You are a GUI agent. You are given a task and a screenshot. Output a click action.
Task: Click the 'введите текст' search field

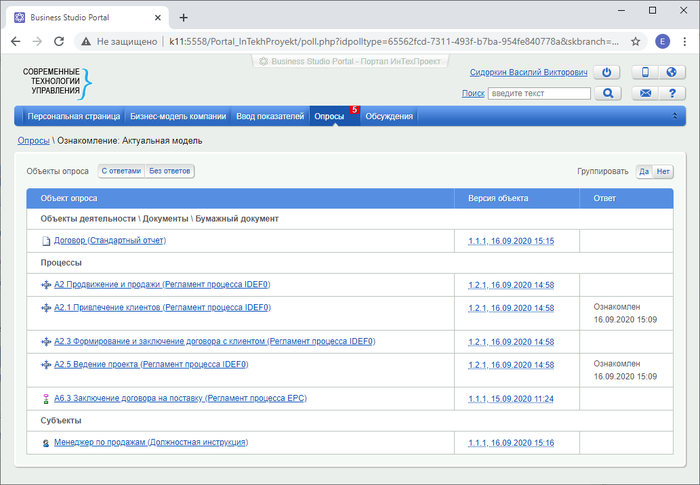[538, 93]
